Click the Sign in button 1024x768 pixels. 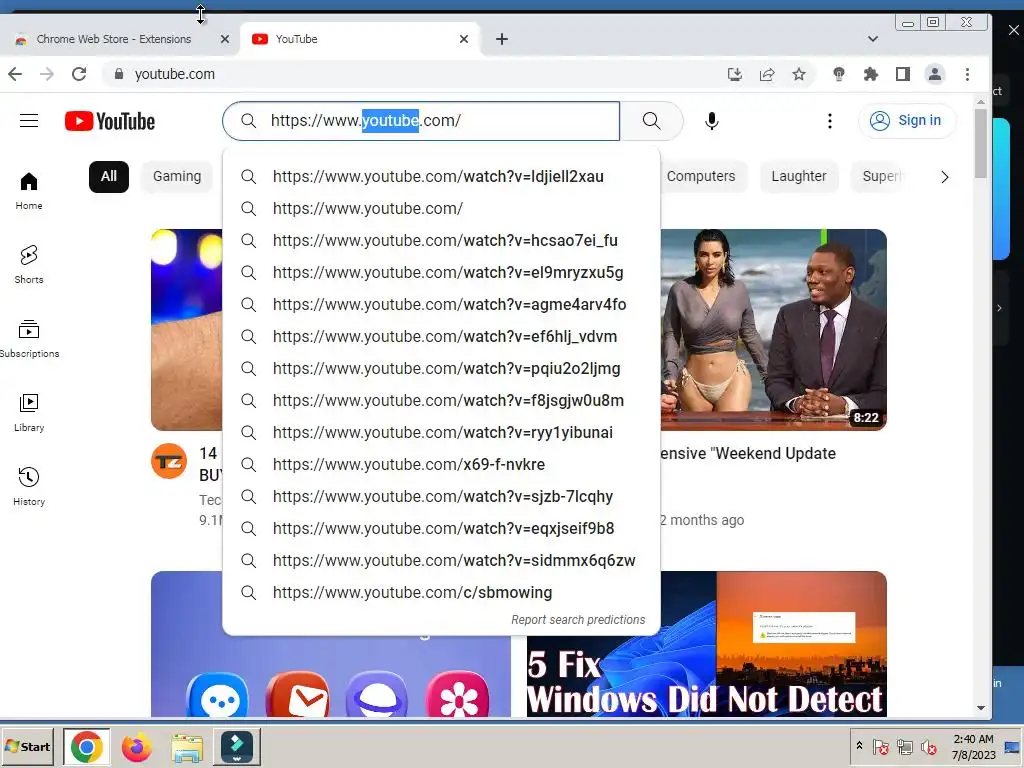907,121
